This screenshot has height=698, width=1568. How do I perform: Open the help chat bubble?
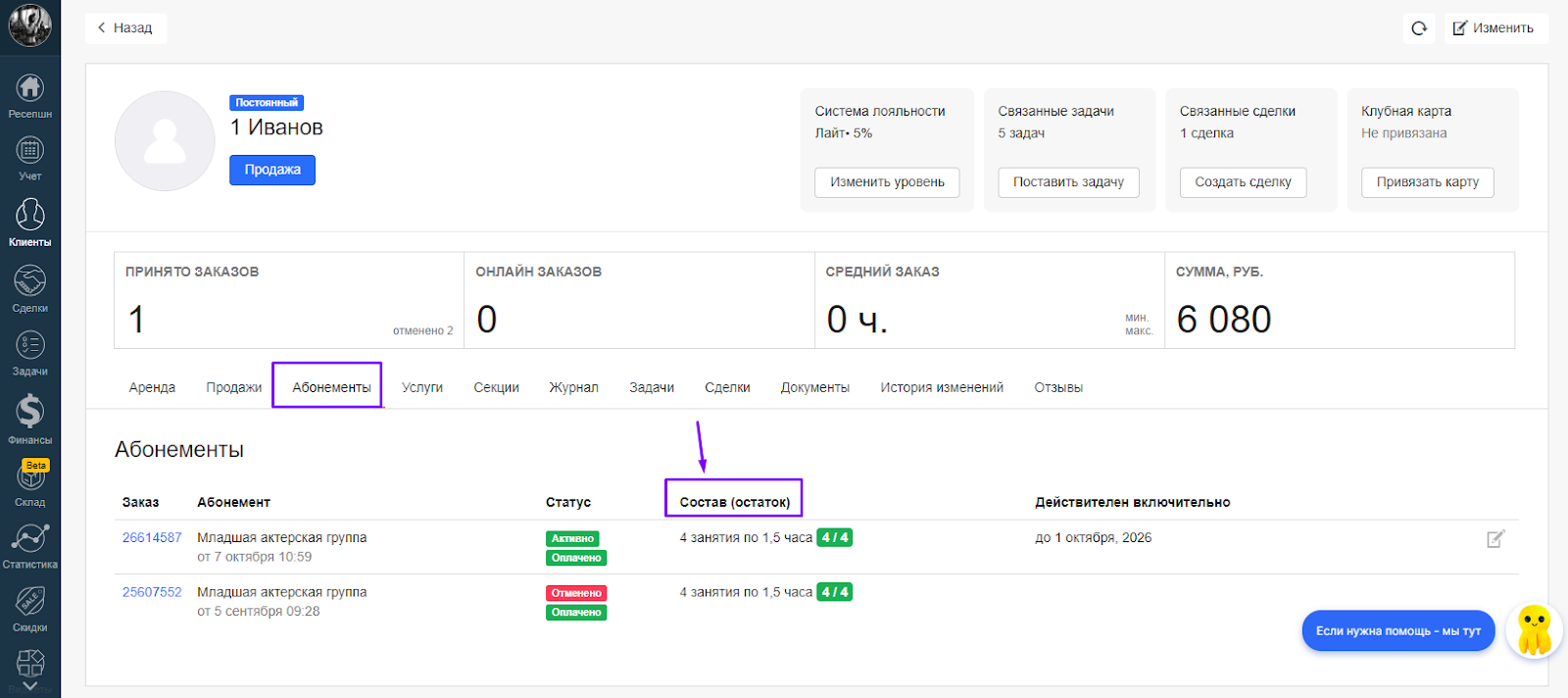(1397, 630)
